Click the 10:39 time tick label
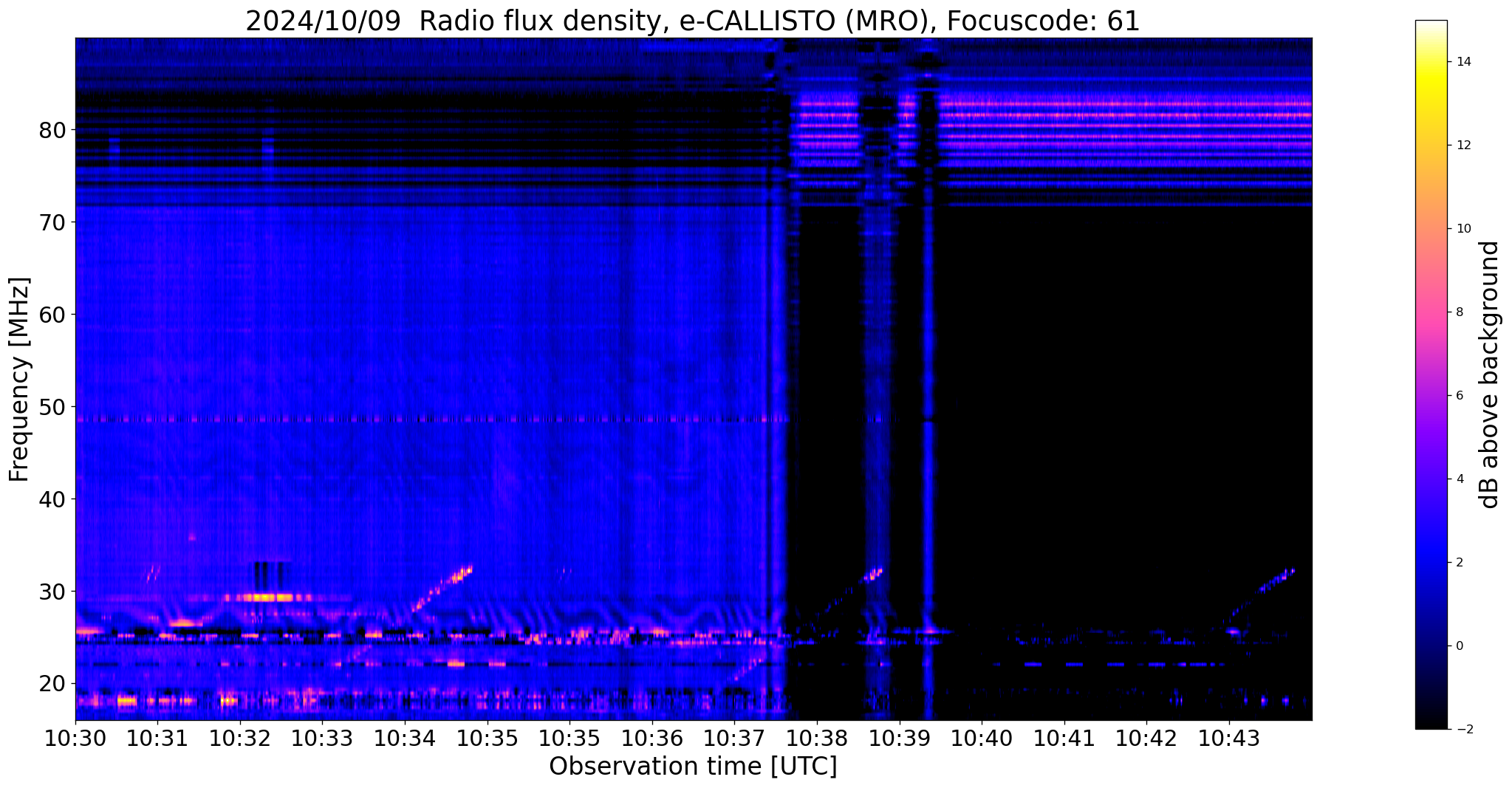Screen dimensions: 1512x788 tap(899, 739)
